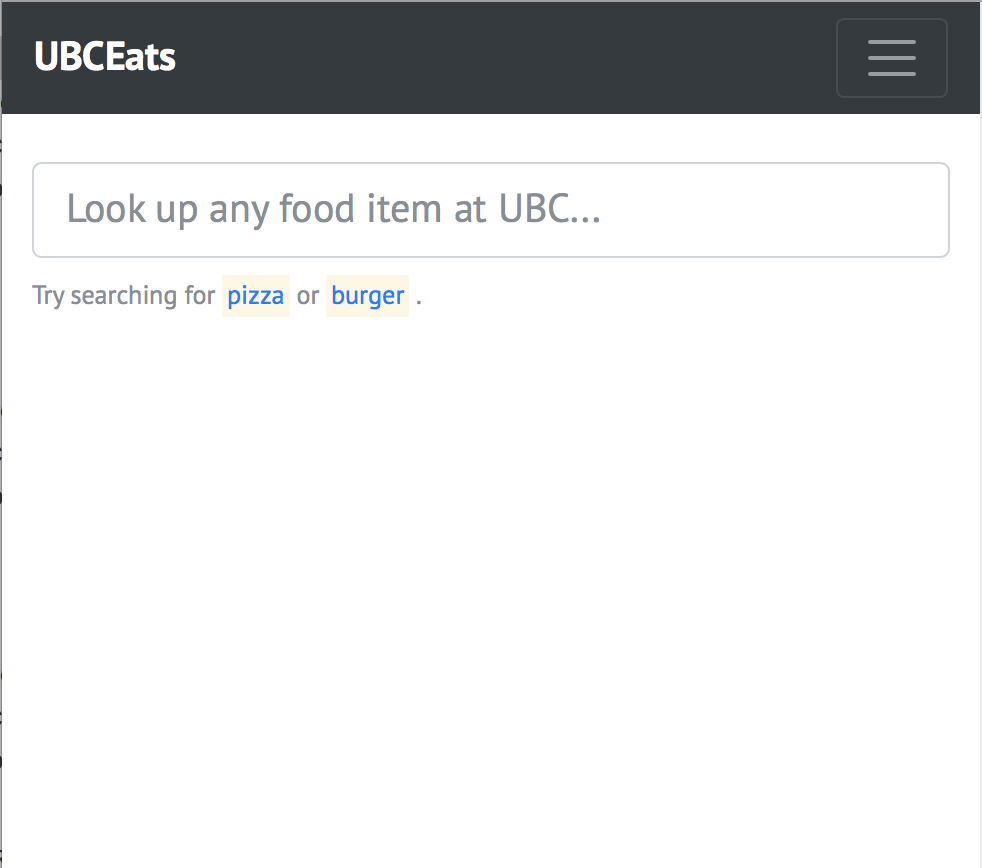Place cursor in the UBC food search input

pos(490,210)
